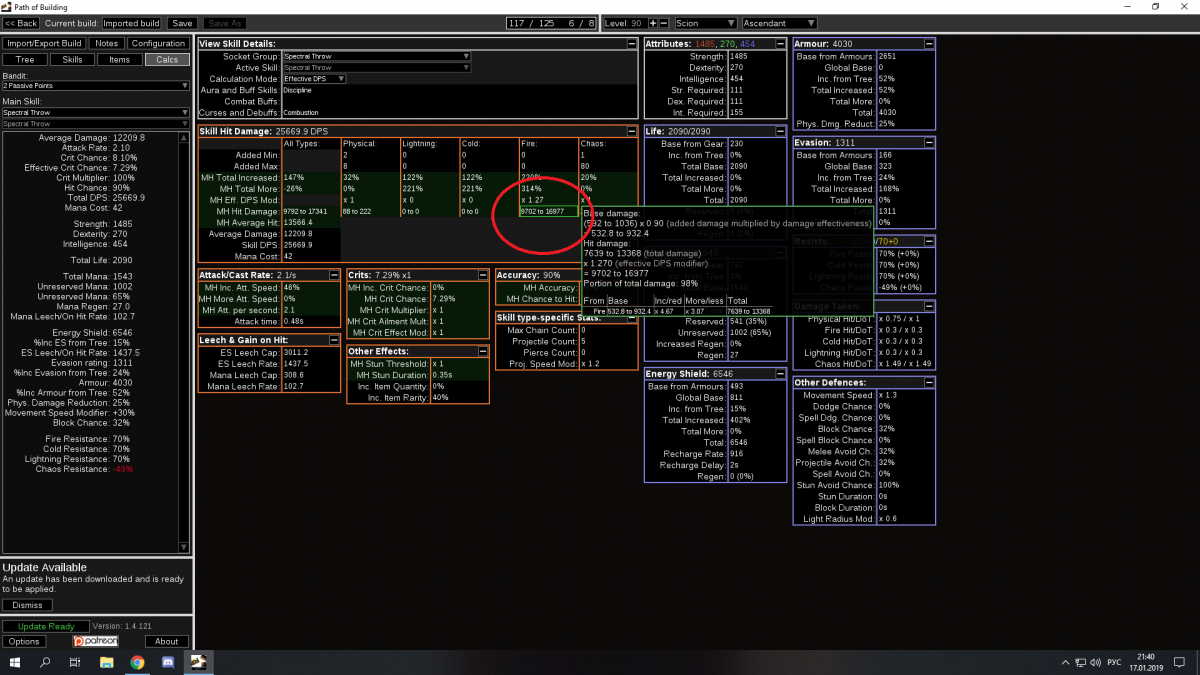Click the Save As button
The width and height of the screenshot is (1200, 675).
(225, 23)
